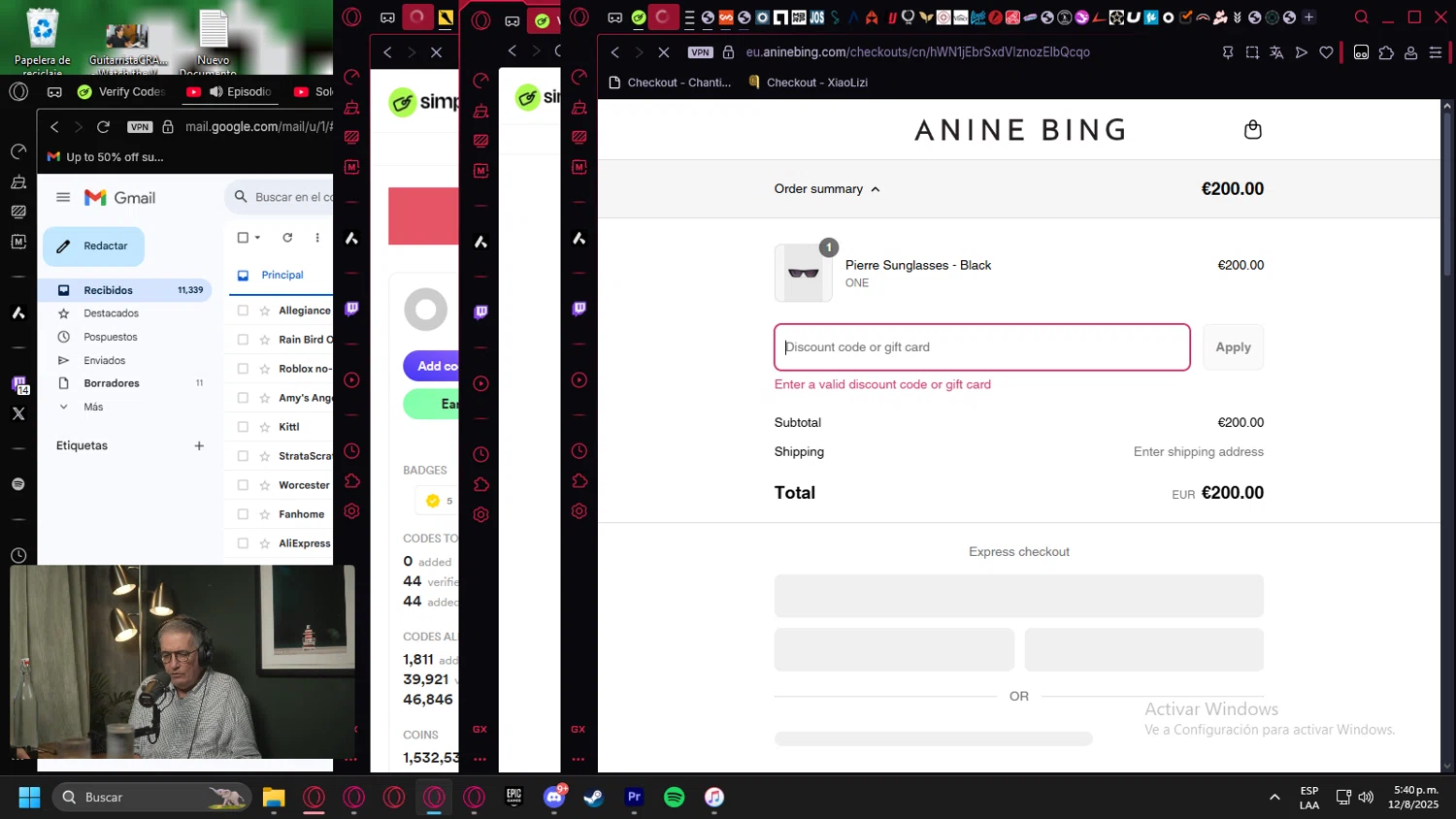Click the heart bookmark icon
Screen dimensions: 1456x819
click(1326, 52)
